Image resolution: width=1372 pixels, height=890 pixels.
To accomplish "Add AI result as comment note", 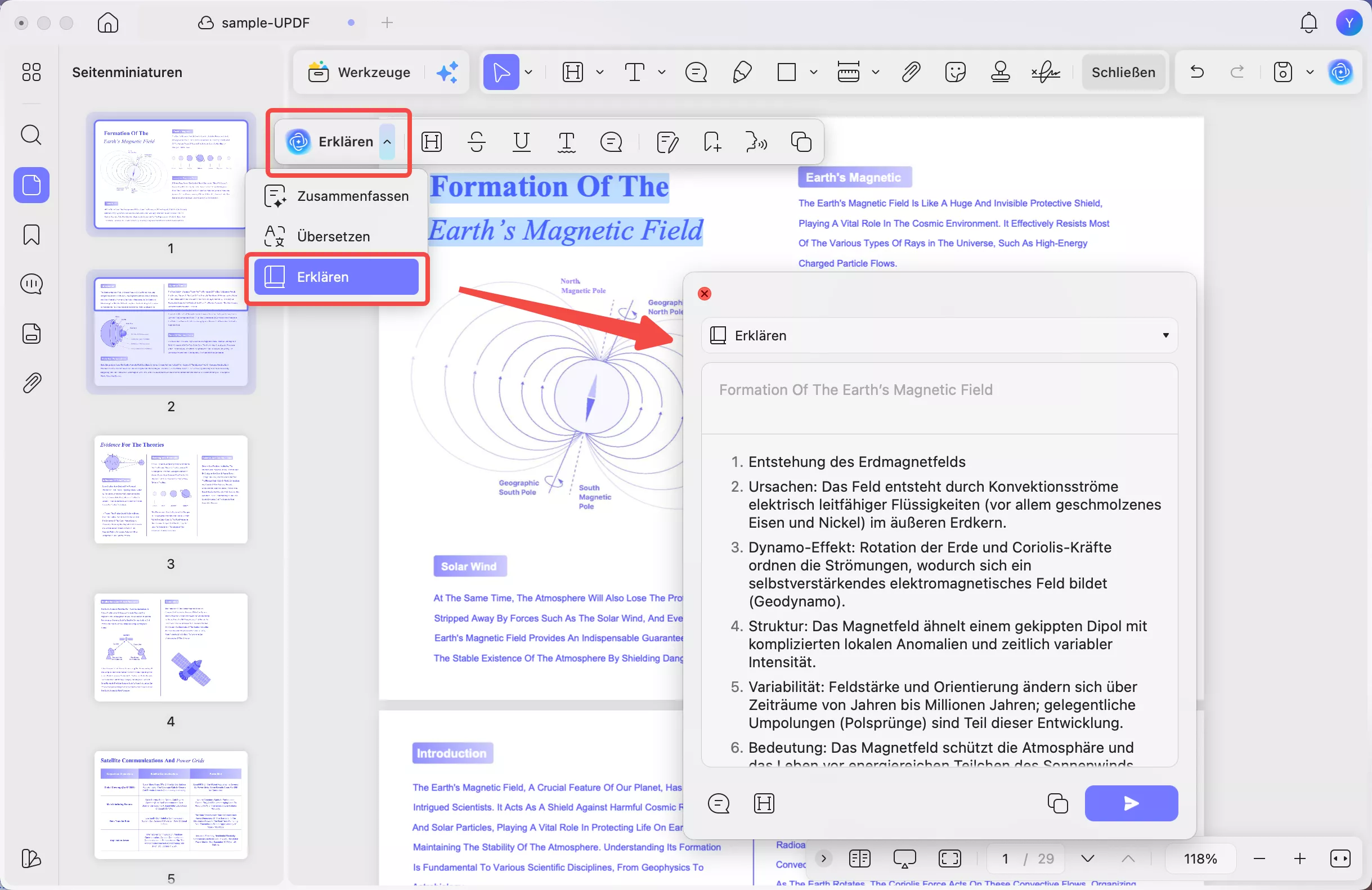I will (x=718, y=803).
